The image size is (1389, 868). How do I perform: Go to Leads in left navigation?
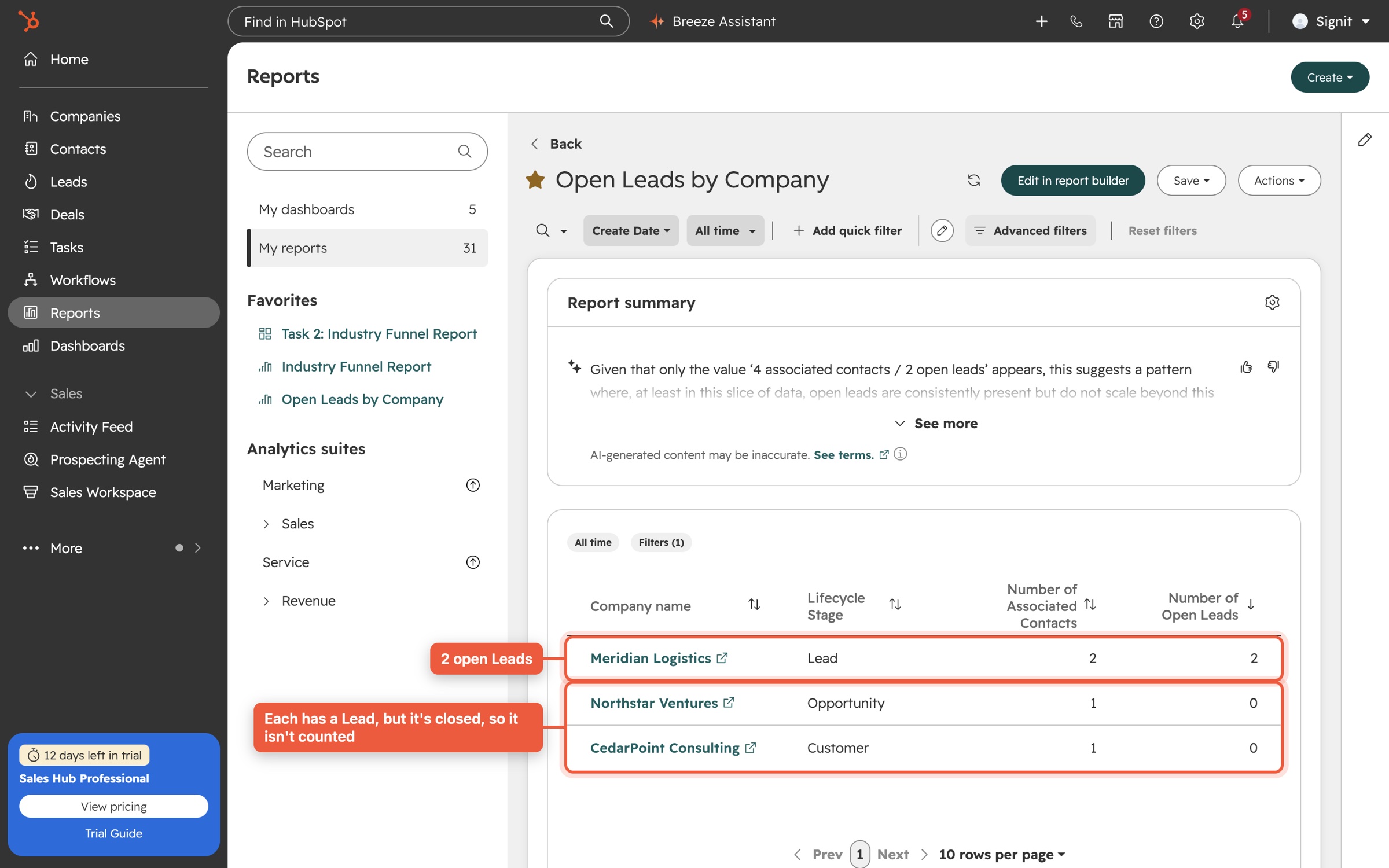(x=113, y=182)
